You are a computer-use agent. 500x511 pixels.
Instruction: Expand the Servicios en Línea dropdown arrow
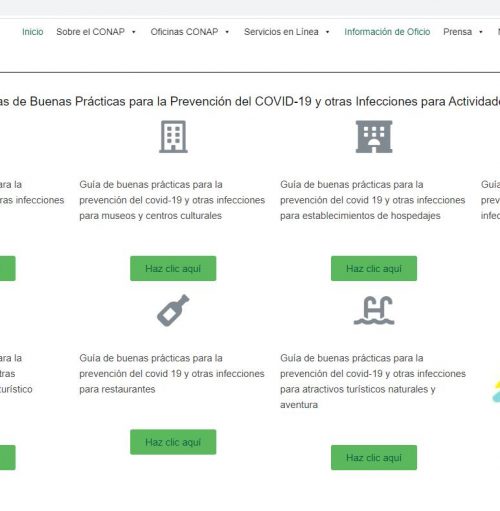[x=328, y=32]
